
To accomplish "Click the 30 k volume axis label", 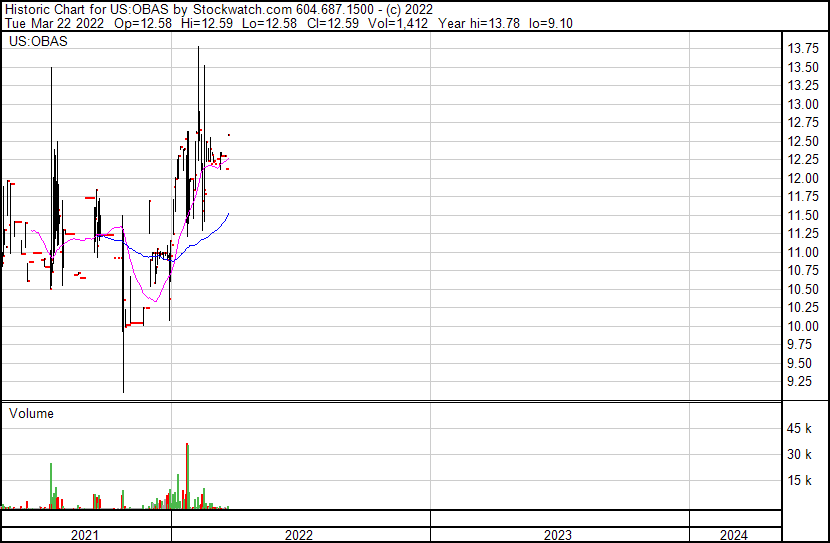I will [x=800, y=455].
